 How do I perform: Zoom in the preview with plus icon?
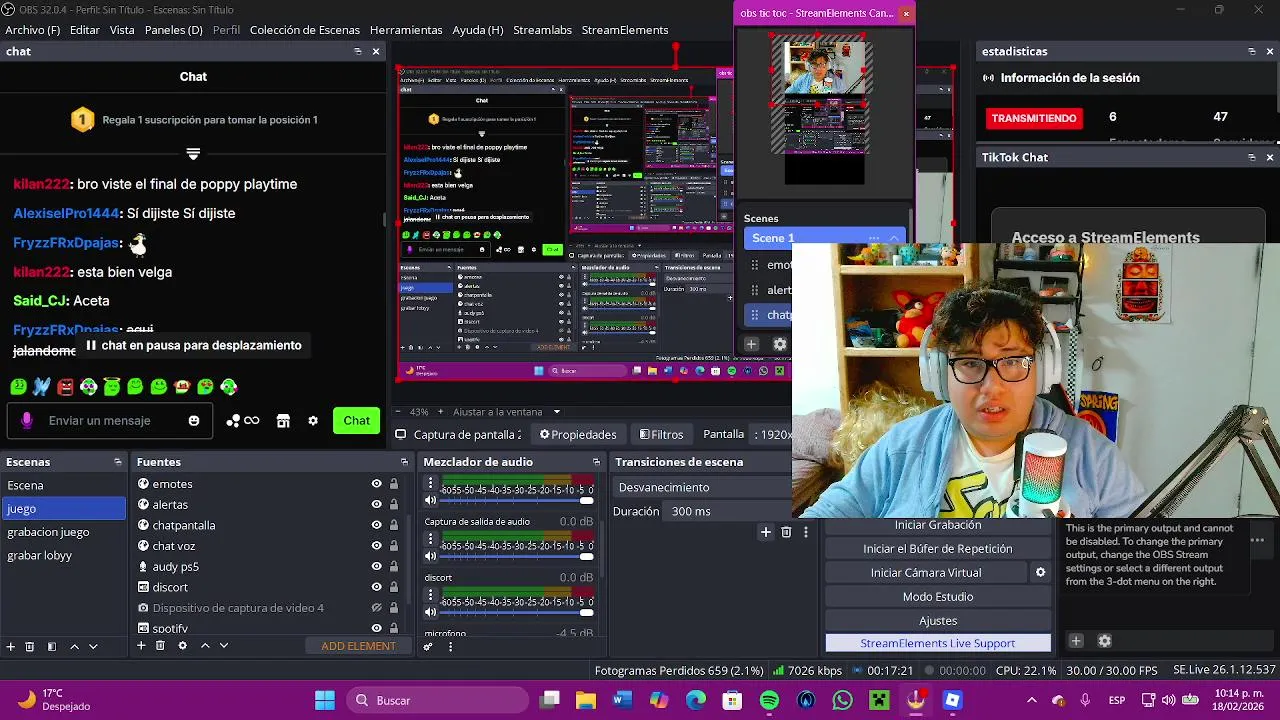(x=440, y=412)
